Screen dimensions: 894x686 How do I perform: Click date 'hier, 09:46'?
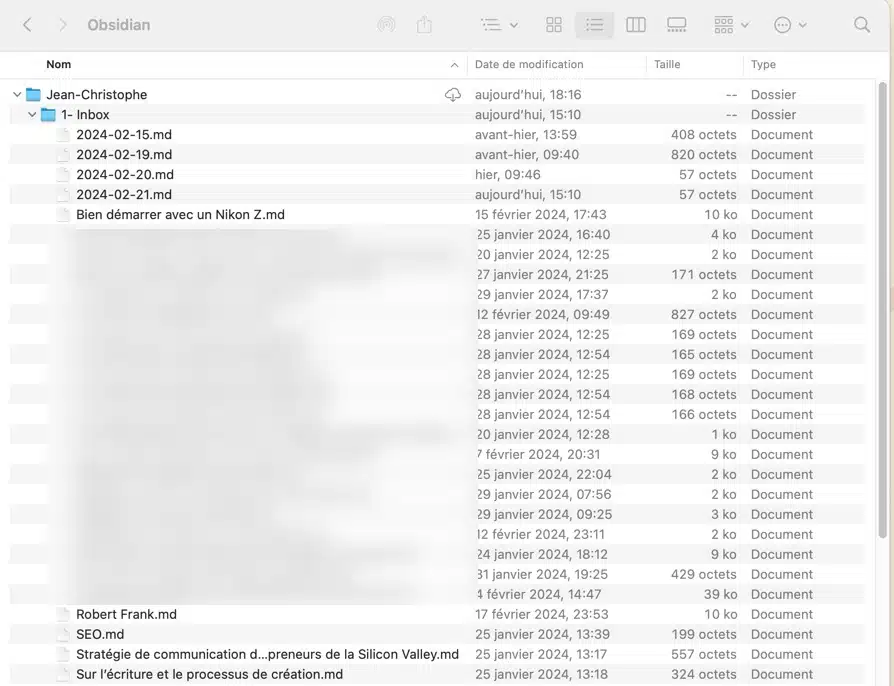[x=507, y=174]
